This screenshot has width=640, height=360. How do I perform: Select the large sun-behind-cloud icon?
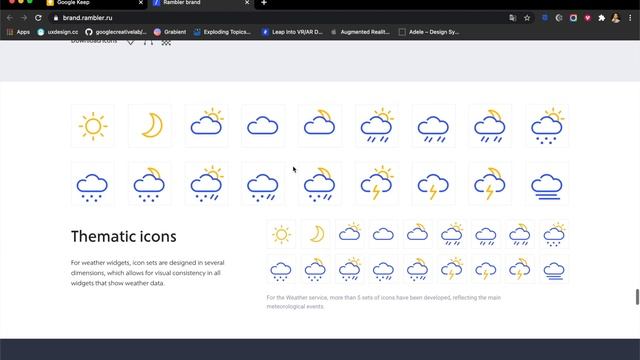tap(207, 122)
